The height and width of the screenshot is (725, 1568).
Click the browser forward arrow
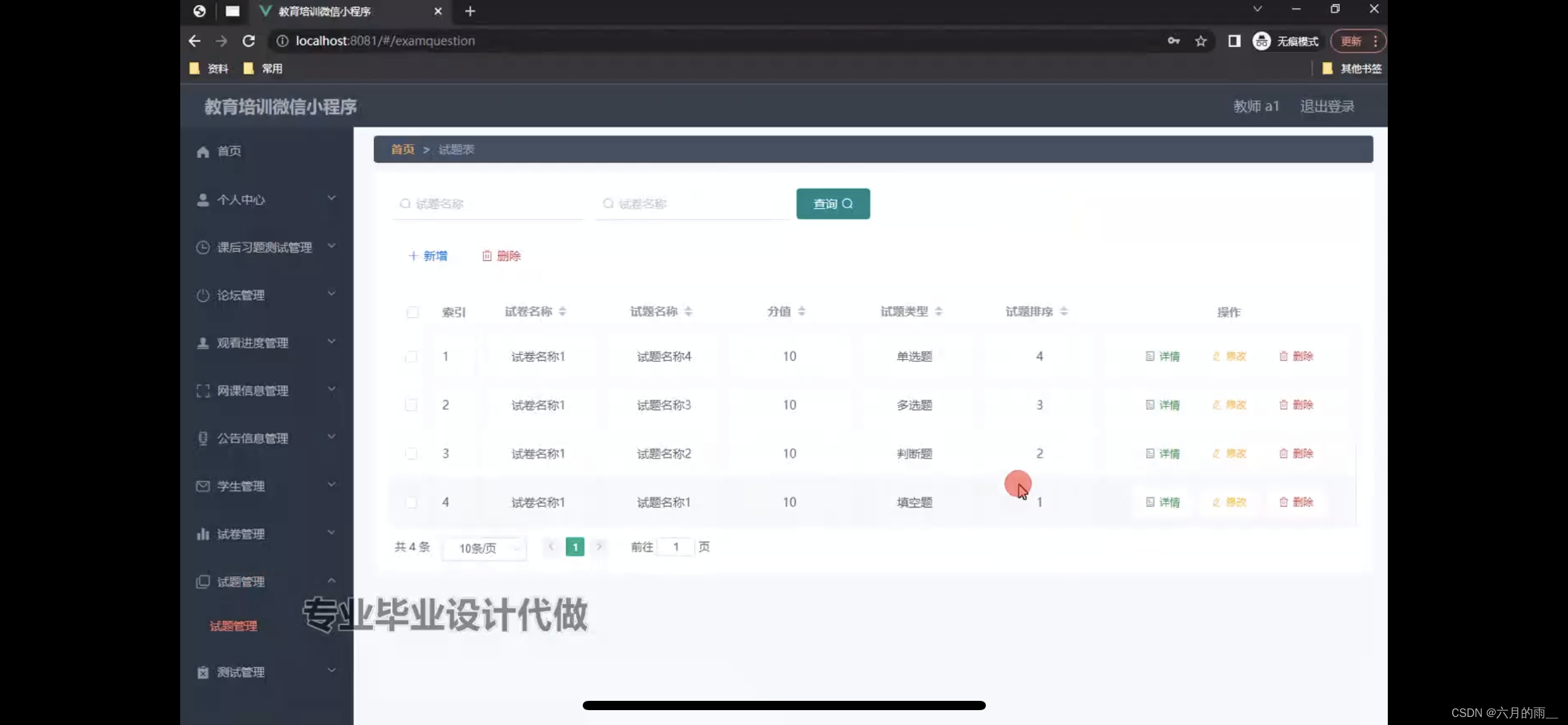[x=221, y=41]
